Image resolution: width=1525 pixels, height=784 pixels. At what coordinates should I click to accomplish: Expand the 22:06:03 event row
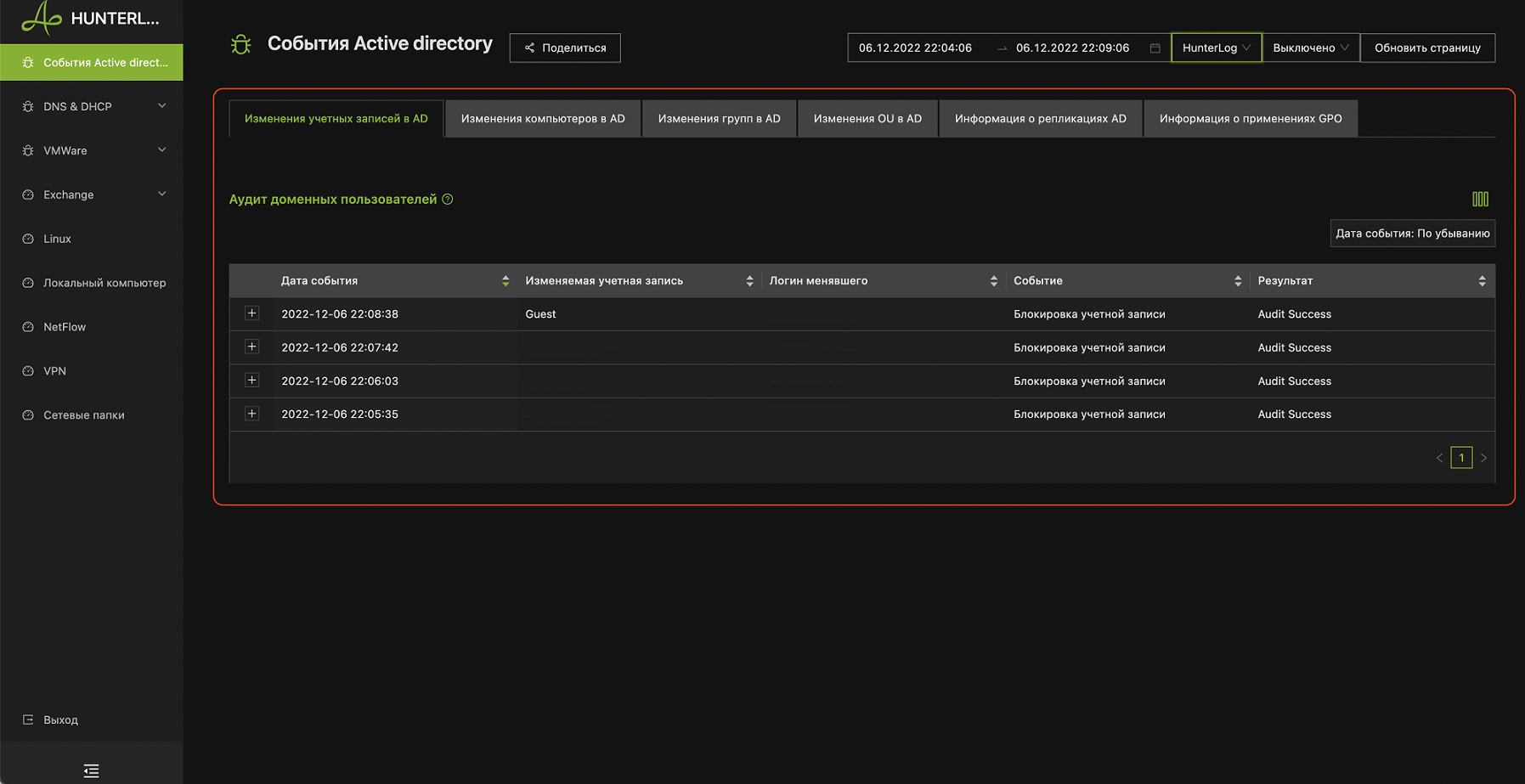[x=251, y=380]
